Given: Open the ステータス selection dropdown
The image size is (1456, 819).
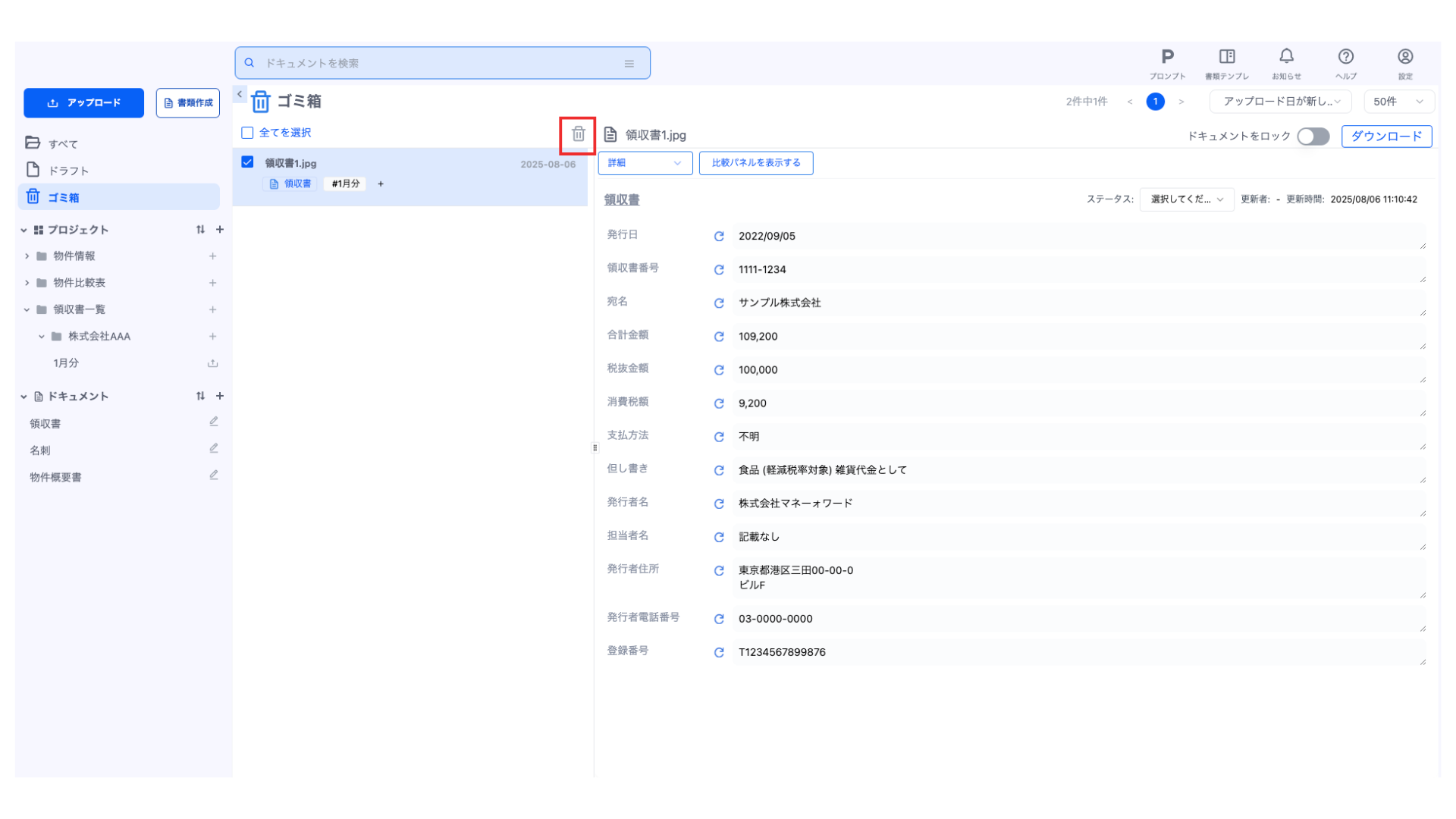Looking at the screenshot, I should (1186, 199).
